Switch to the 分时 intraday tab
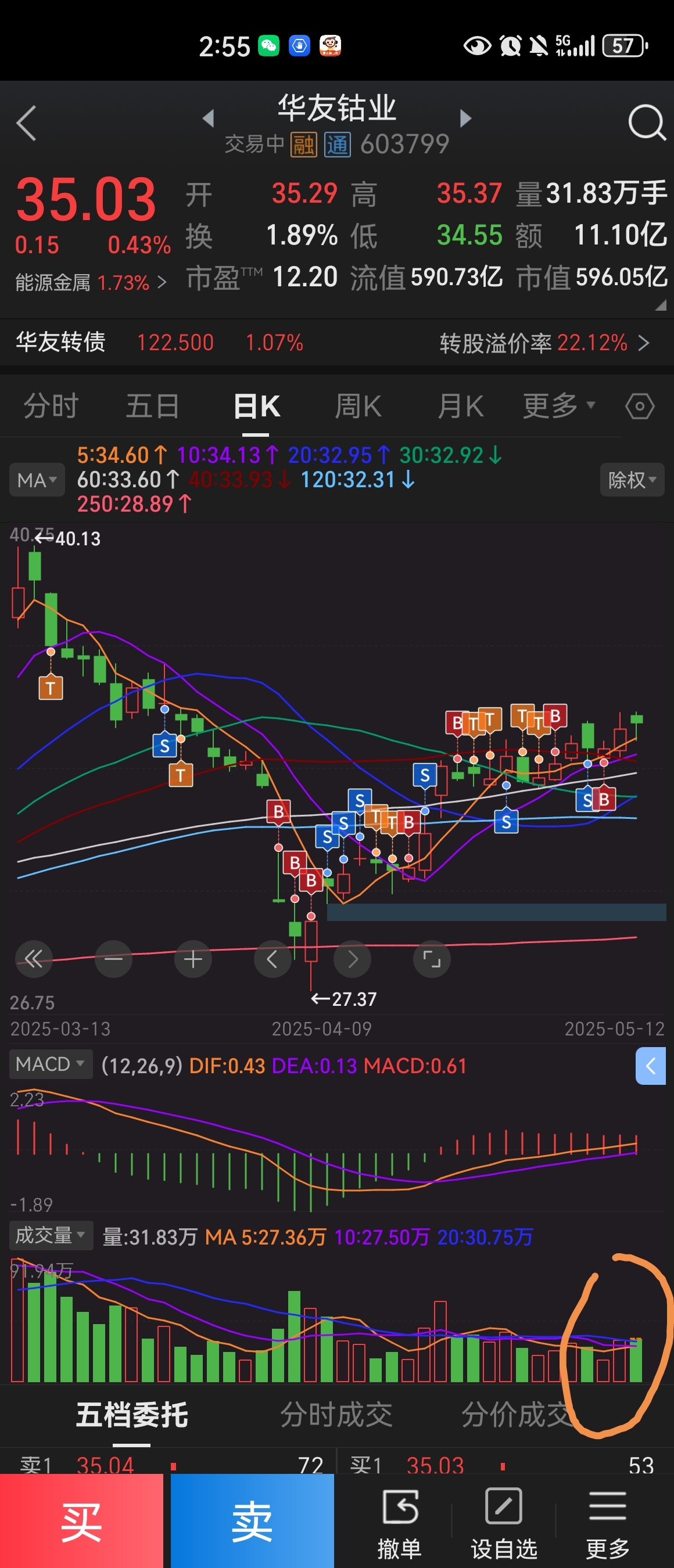This screenshot has width=674, height=1568. 51,406
